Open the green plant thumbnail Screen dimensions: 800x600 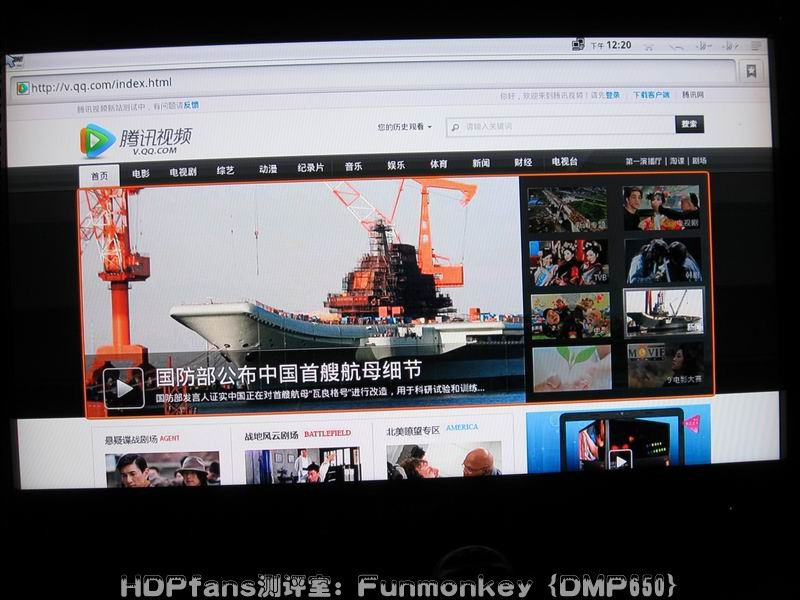(x=571, y=367)
